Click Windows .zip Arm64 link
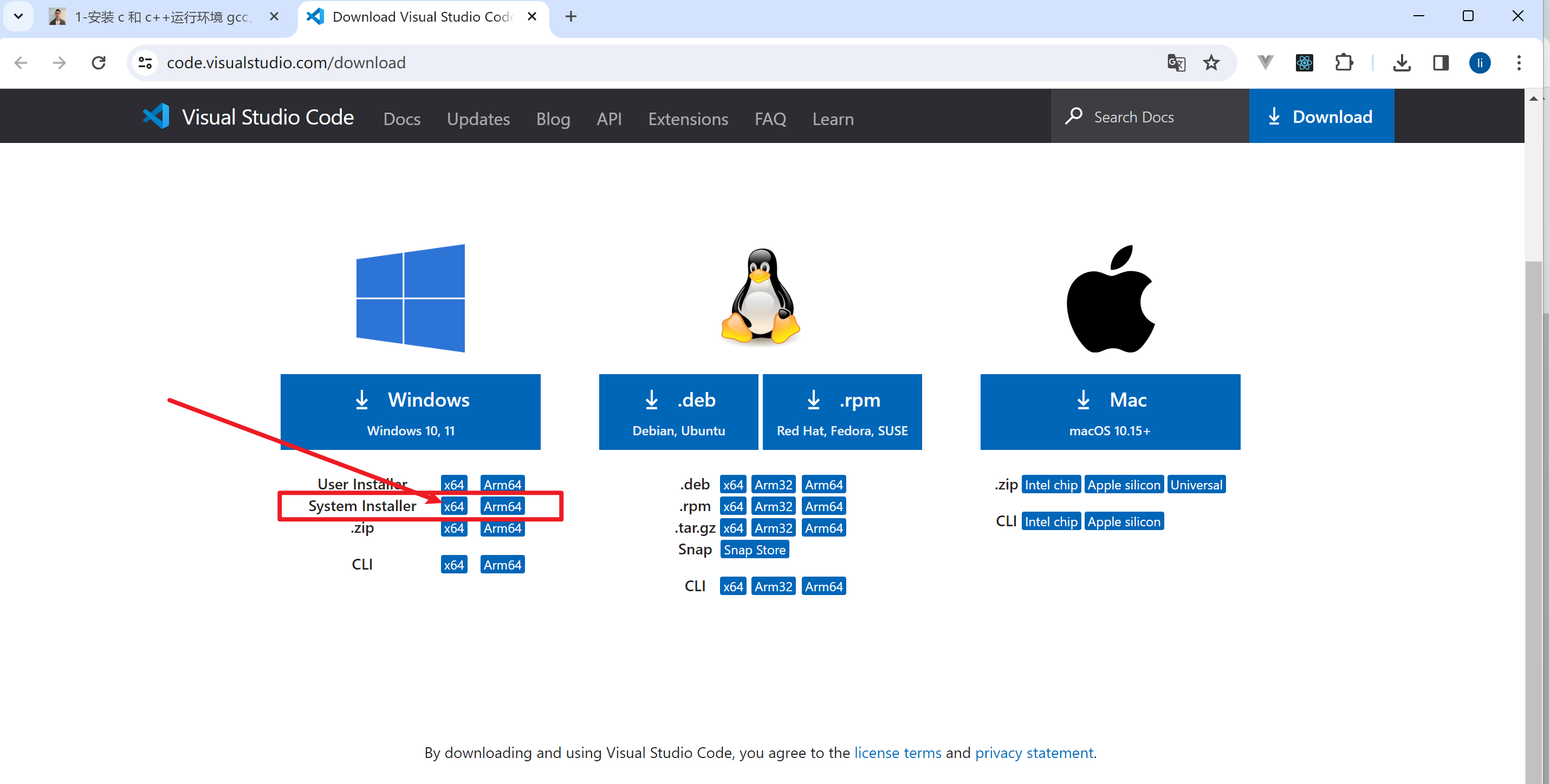Screen dimensions: 1550x784 [502, 528]
